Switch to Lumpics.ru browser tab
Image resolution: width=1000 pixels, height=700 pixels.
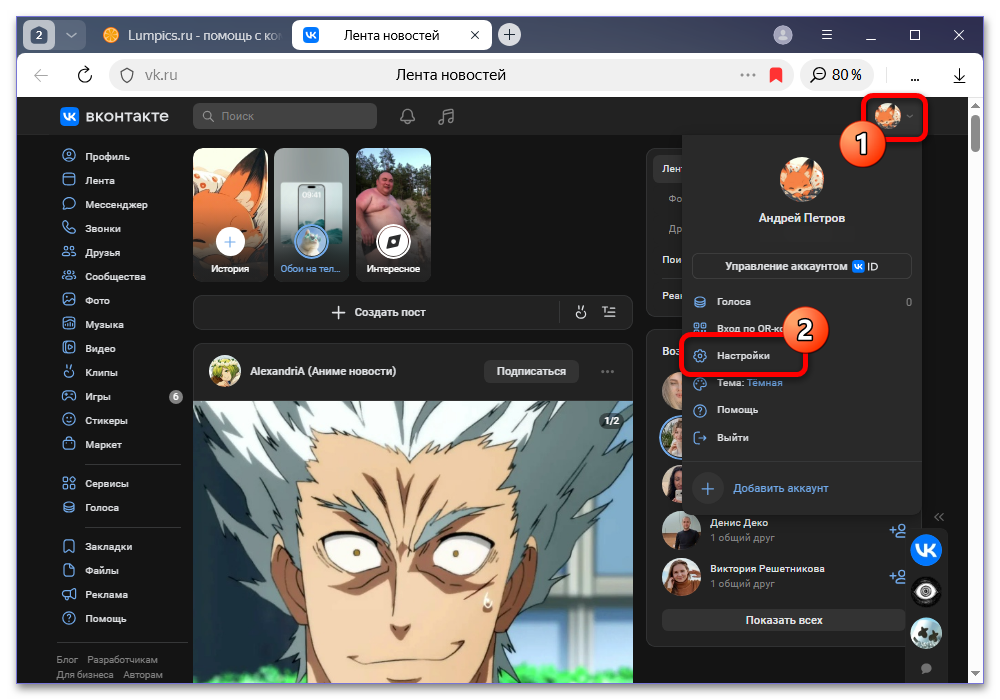191,35
